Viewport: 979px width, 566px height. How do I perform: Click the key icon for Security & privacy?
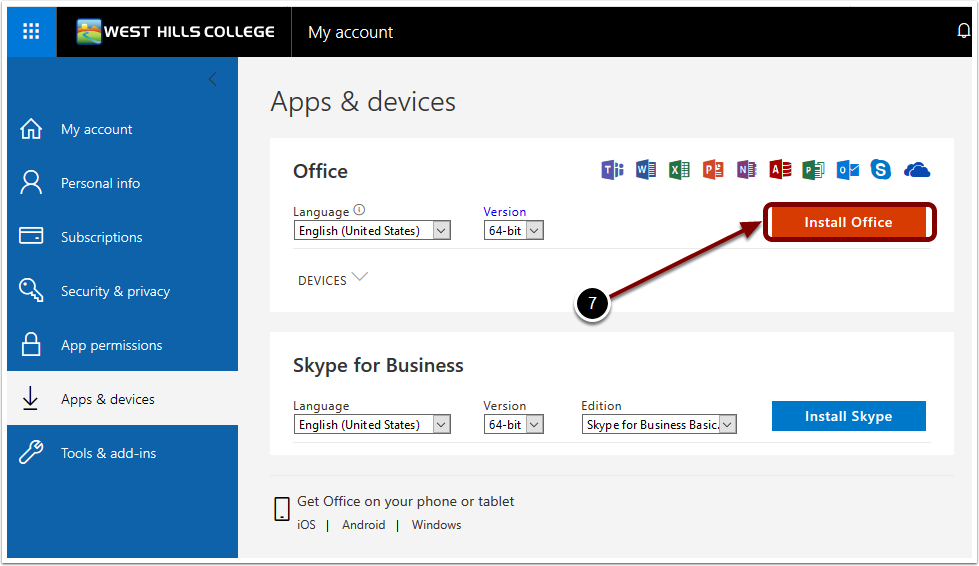[31, 290]
